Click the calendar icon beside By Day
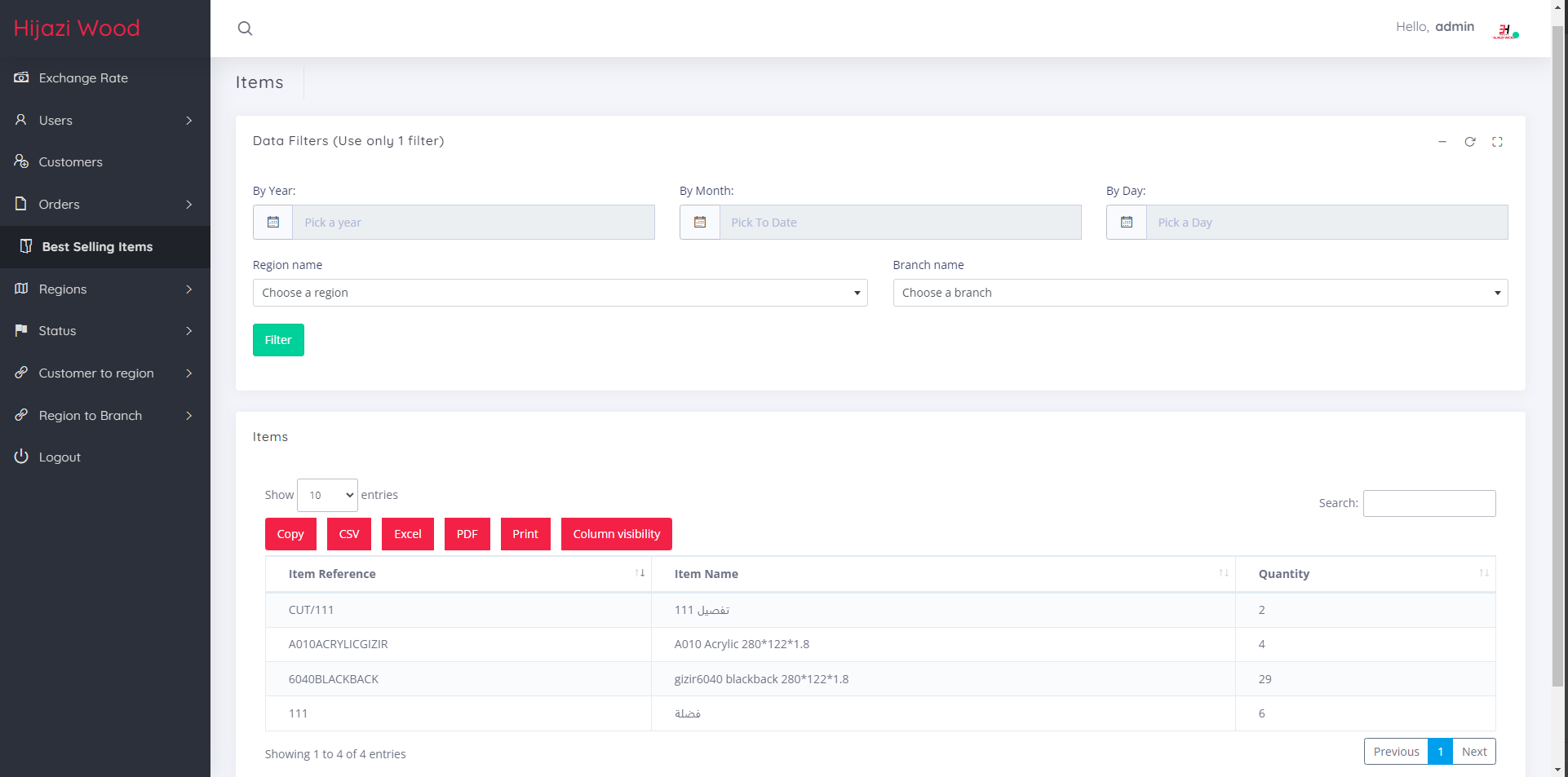1568x777 pixels. tap(1127, 223)
